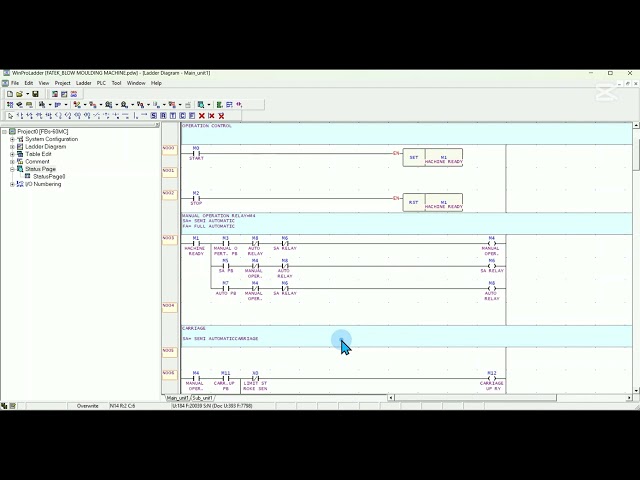Insert Set coil using the S icon
The width and height of the screenshot is (640, 480).
click(x=153, y=116)
